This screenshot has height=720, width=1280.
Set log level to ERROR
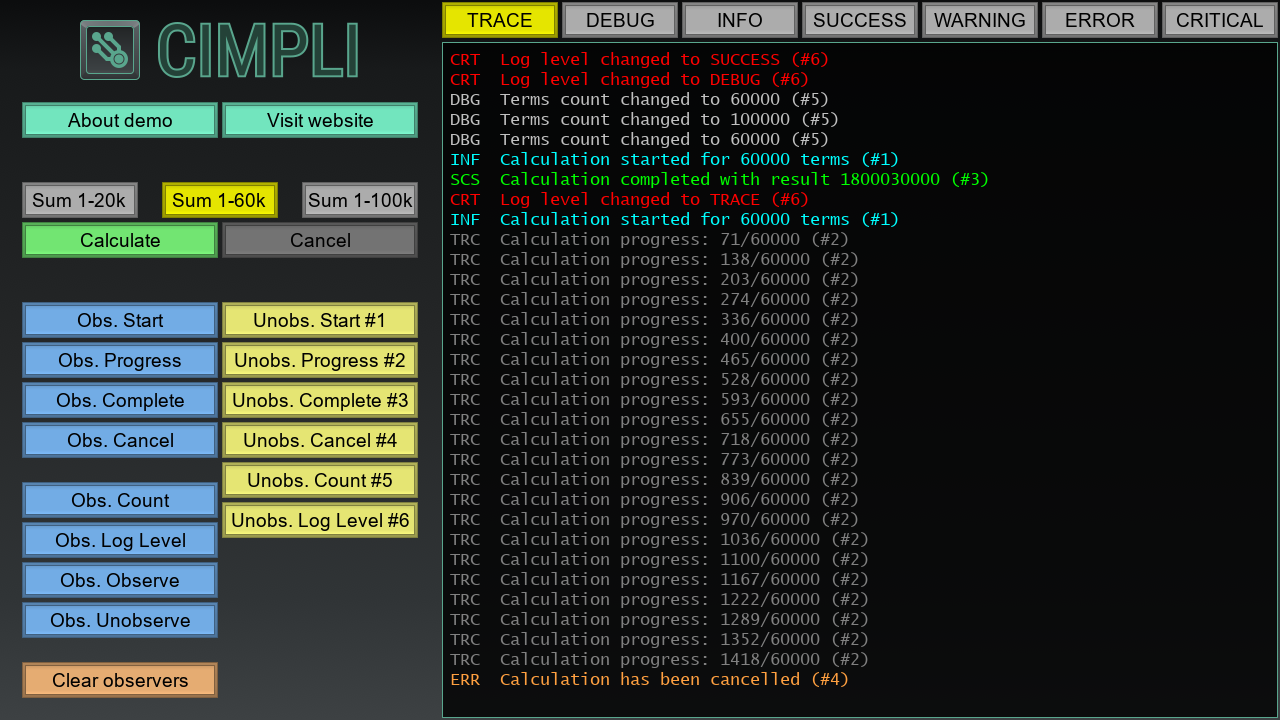pos(1100,20)
